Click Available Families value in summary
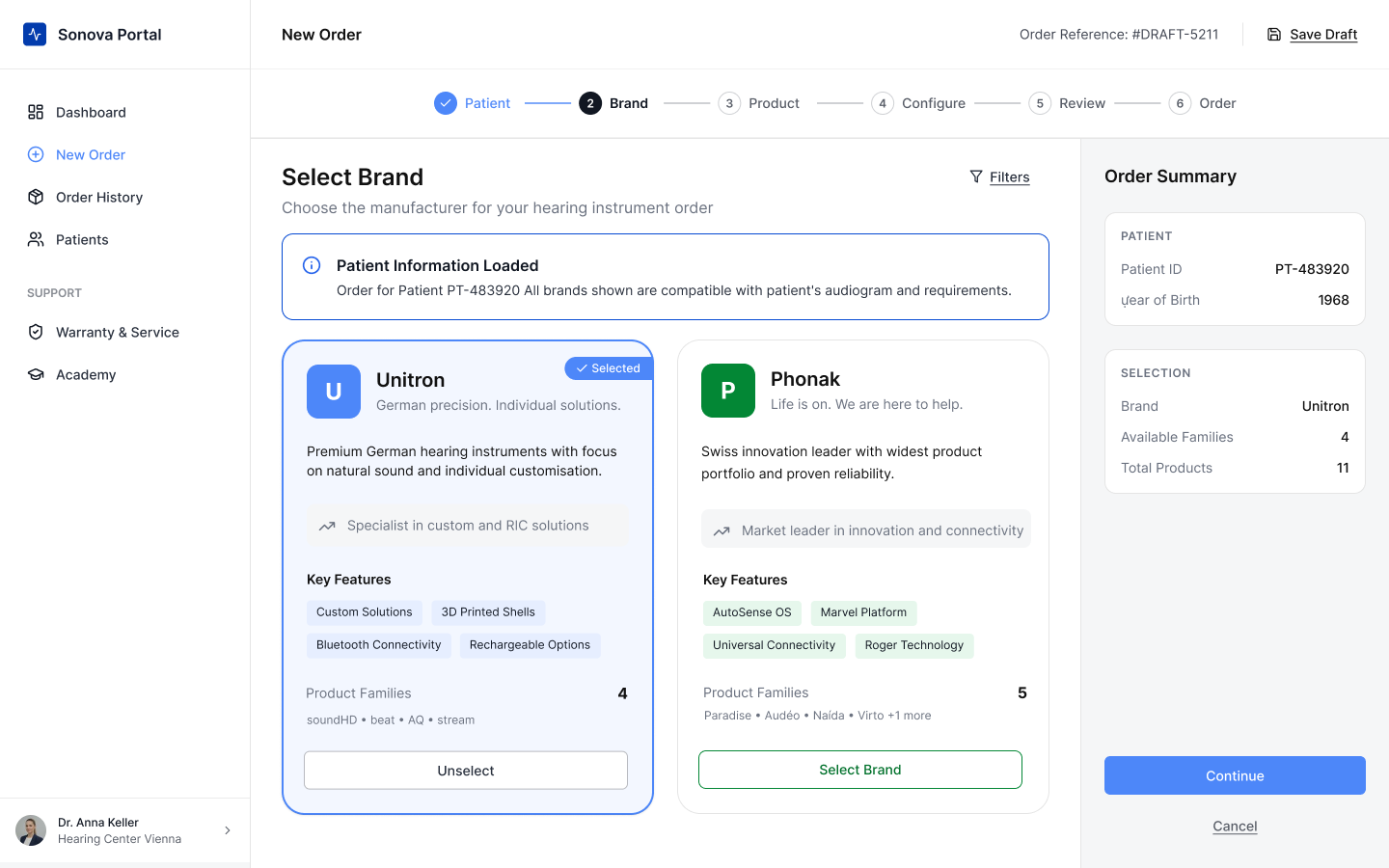Viewport: 1389px width, 868px height. (x=1345, y=437)
